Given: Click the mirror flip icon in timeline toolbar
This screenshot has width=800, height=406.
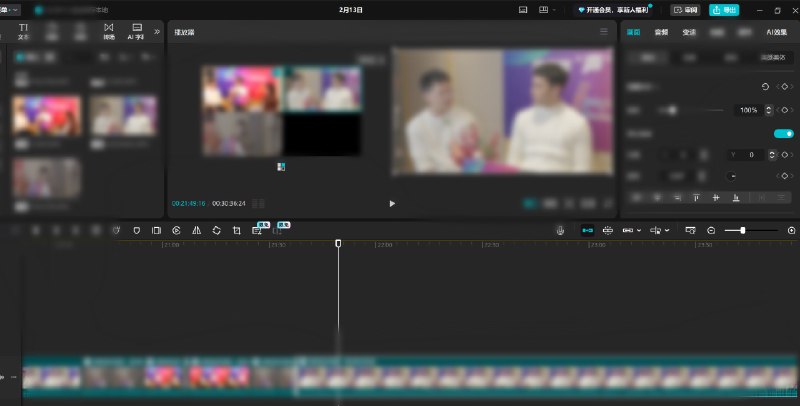Looking at the screenshot, I should click(x=196, y=230).
